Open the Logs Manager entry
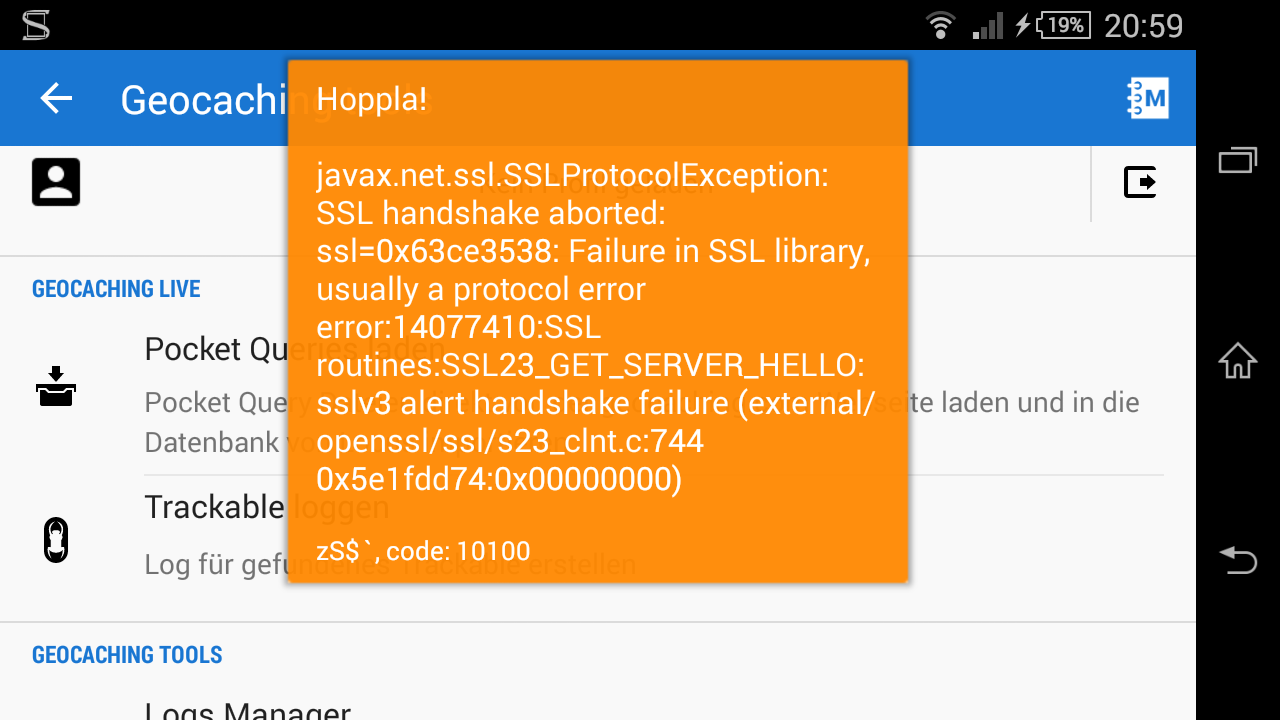This screenshot has height=720, width=1280. 247,710
